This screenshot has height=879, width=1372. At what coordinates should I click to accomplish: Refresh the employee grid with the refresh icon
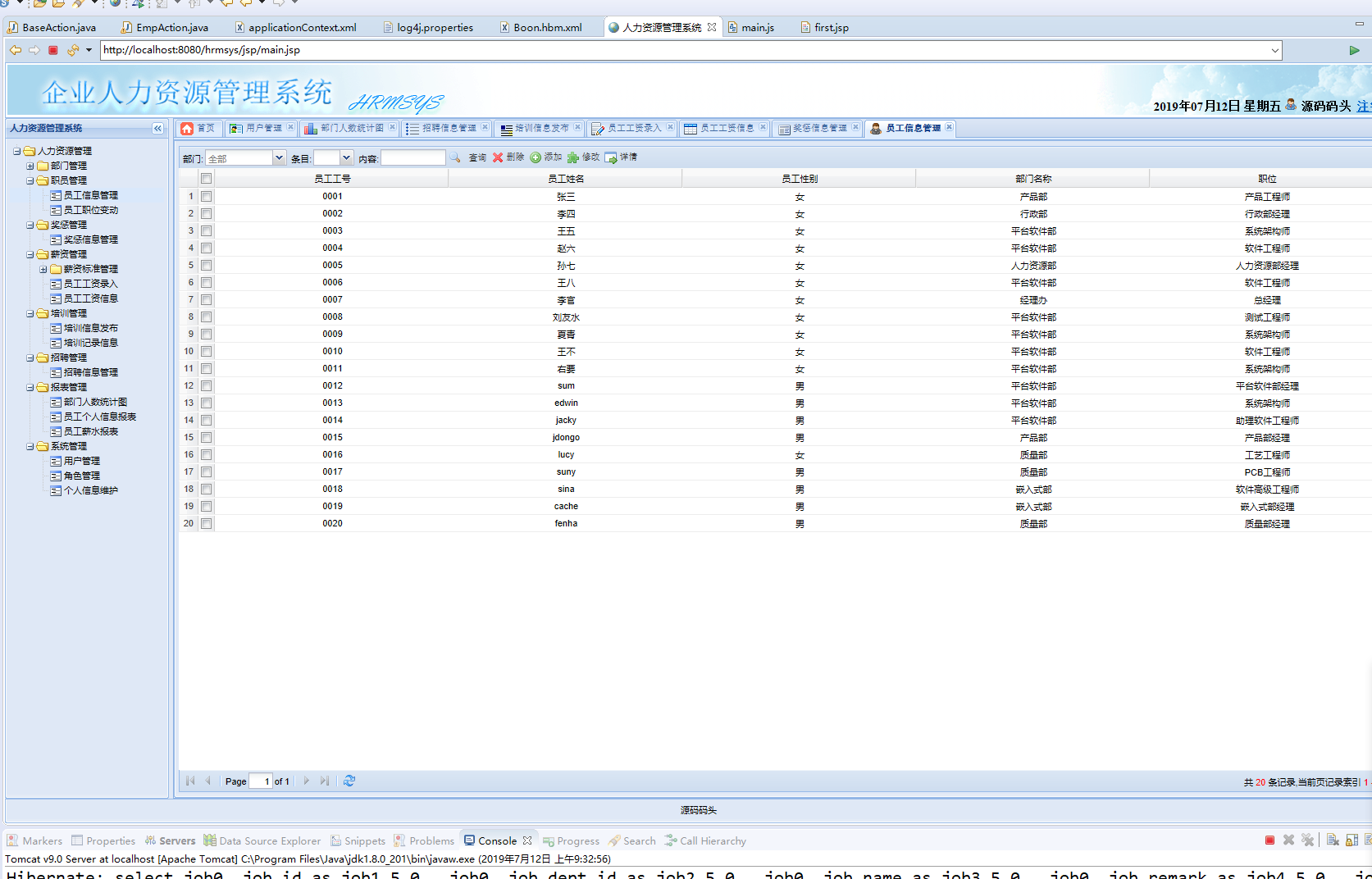(x=349, y=781)
